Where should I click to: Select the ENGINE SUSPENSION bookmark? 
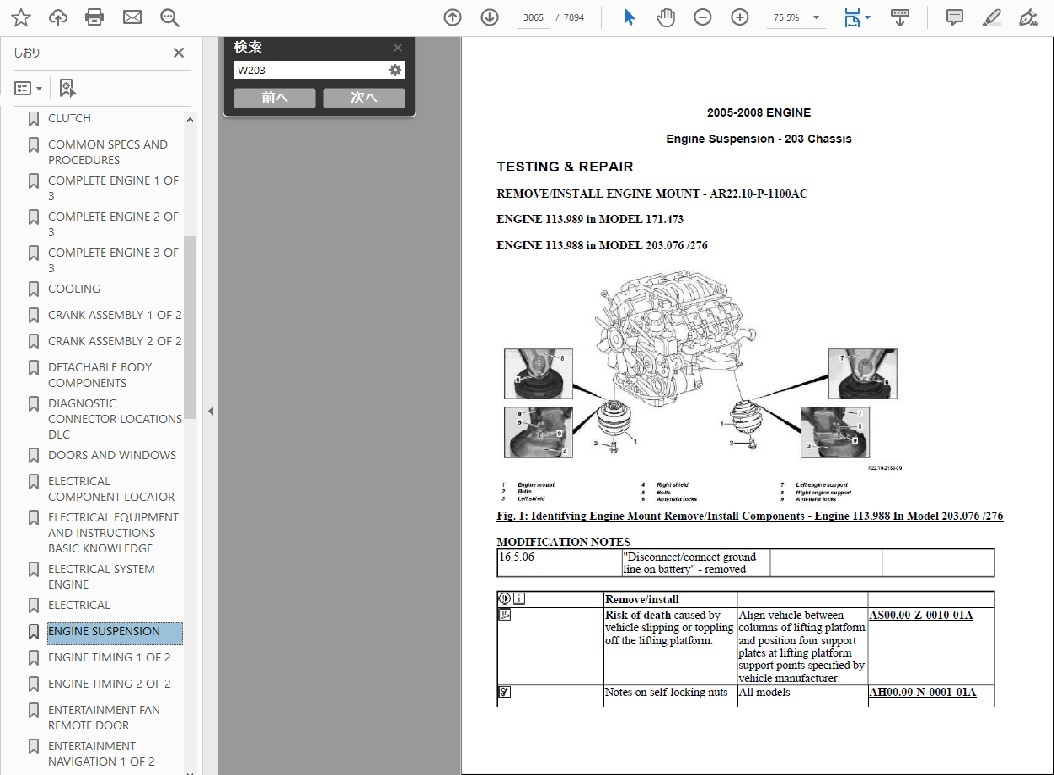pos(114,632)
